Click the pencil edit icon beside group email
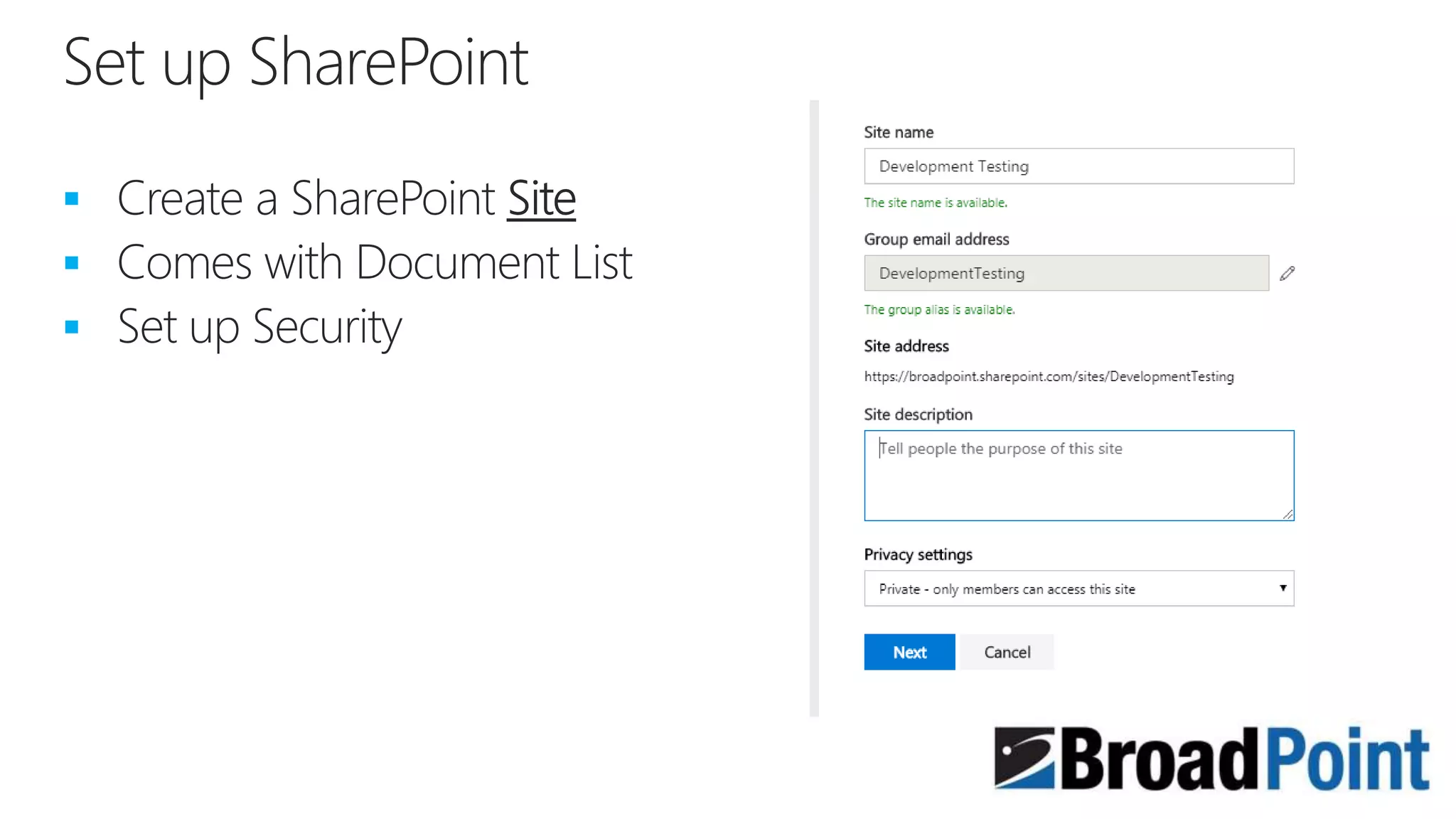The height and width of the screenshot is (819, 1456). 1287,274
